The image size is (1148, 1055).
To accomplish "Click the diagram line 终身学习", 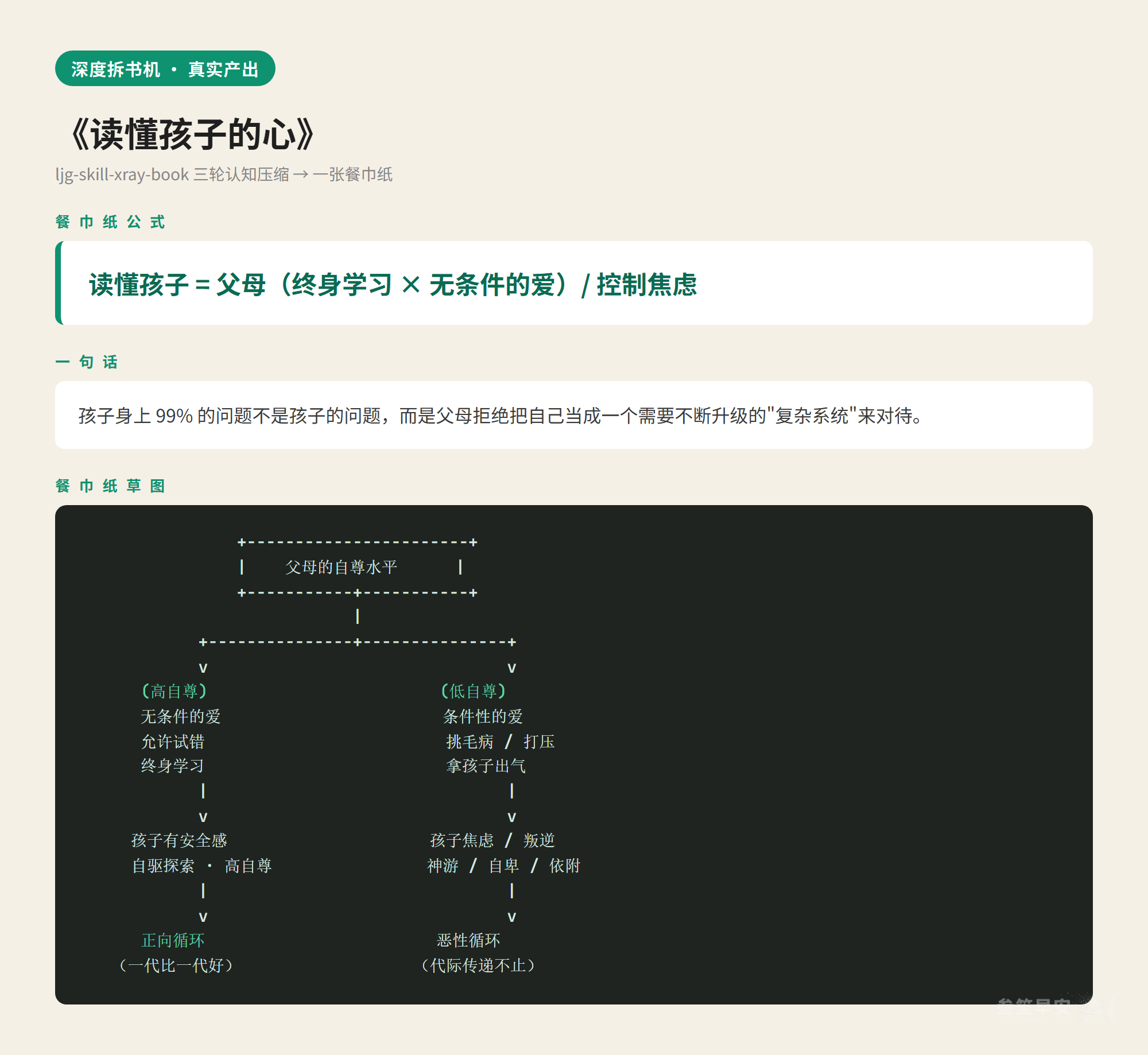I will (173, 766).
